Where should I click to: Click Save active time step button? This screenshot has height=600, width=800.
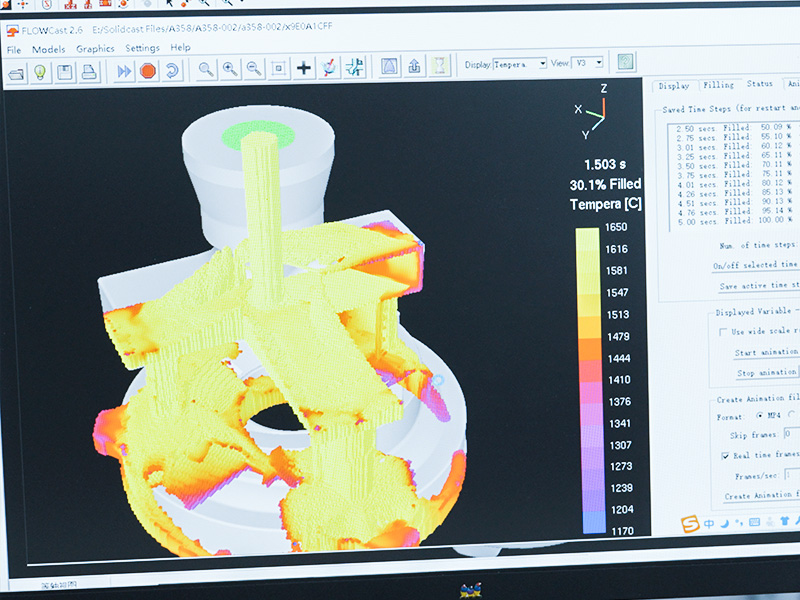[x=759, y=286]
